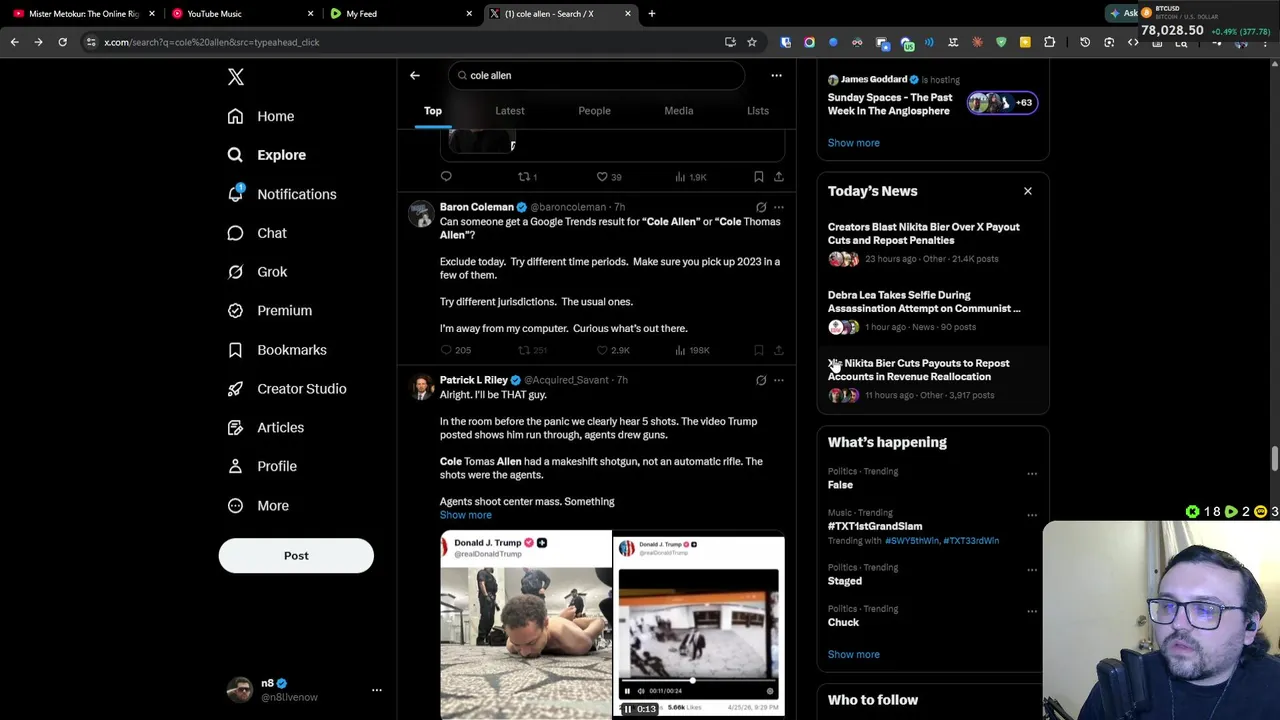The image size is (1280, 720).
Task: Open Patrick L Riley's profile name
Action: pos(474,380)
